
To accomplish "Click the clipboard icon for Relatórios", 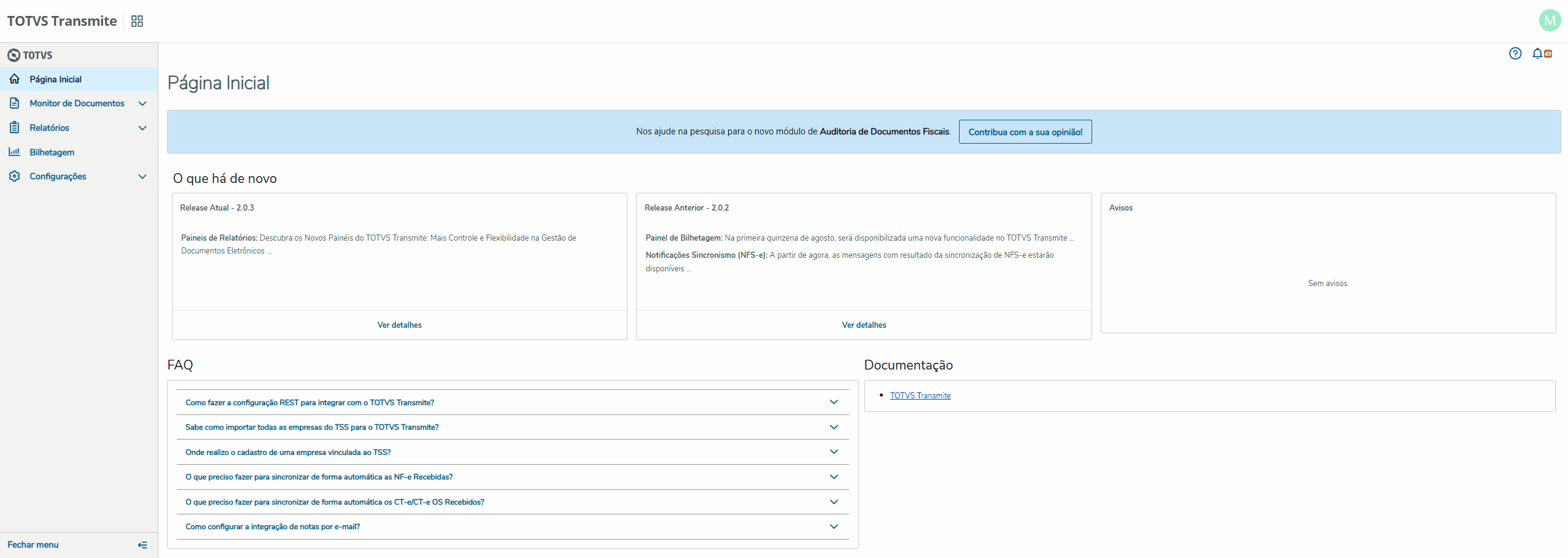I will coord(15,128).
